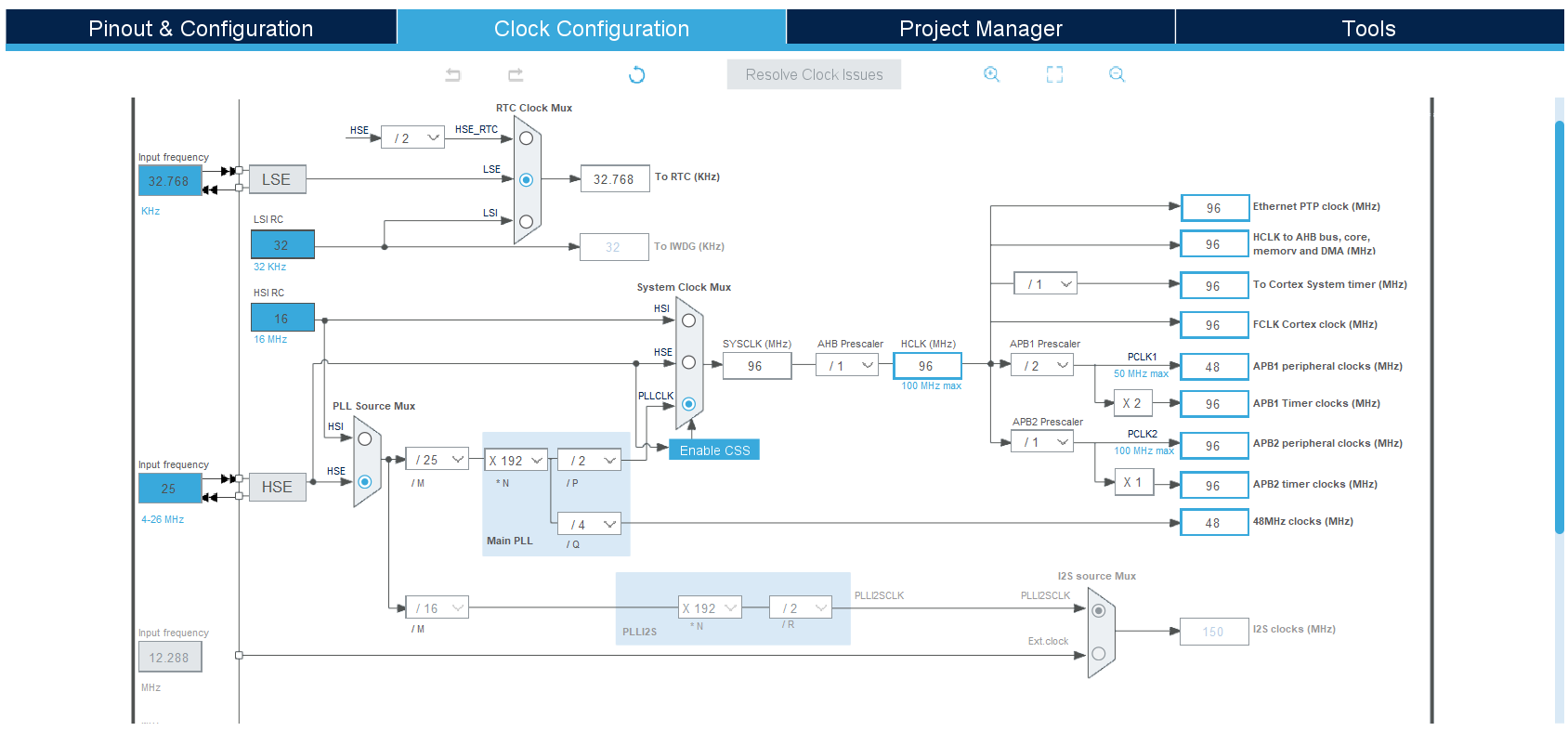Open the Main PLL /25 M divider dropdown

[438, 459]
